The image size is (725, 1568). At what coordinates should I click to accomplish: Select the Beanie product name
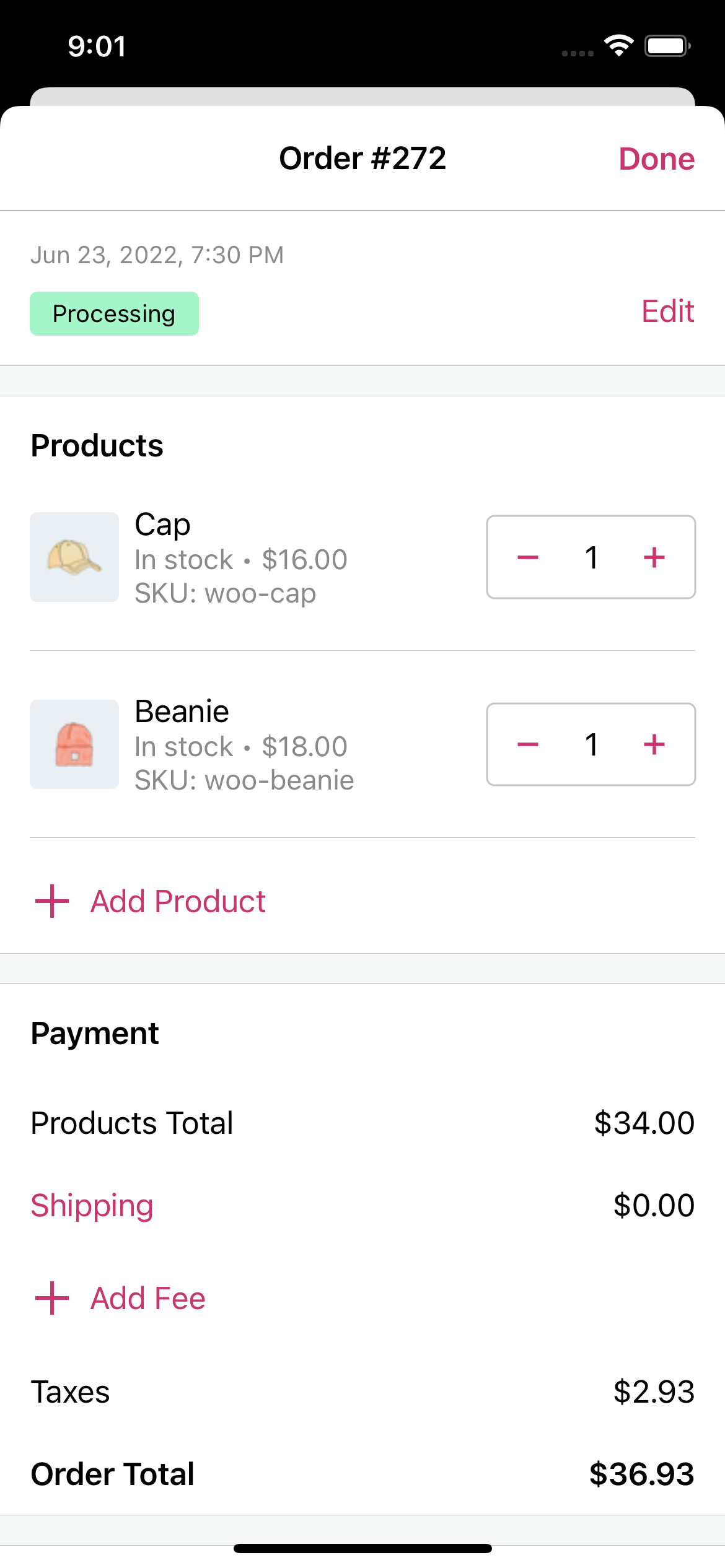click(x=182, y=711)
